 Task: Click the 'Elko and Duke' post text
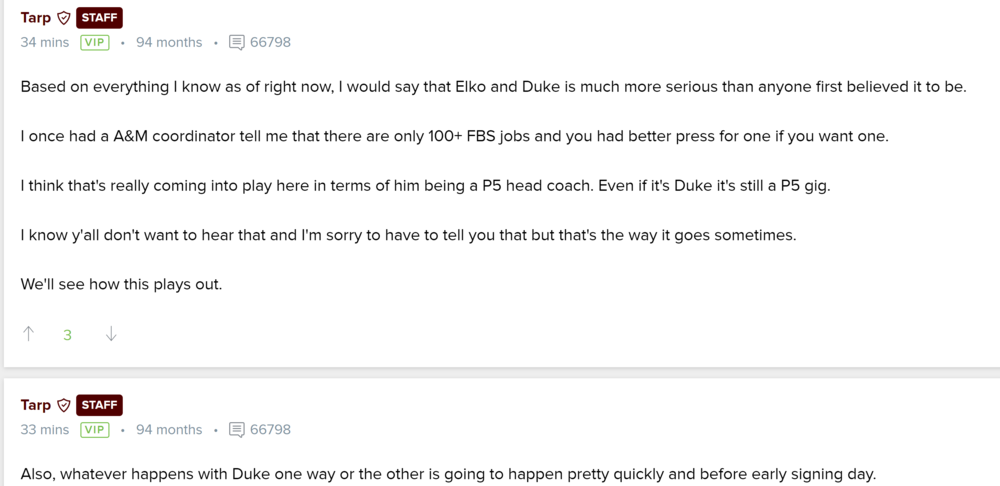[493, 87]
